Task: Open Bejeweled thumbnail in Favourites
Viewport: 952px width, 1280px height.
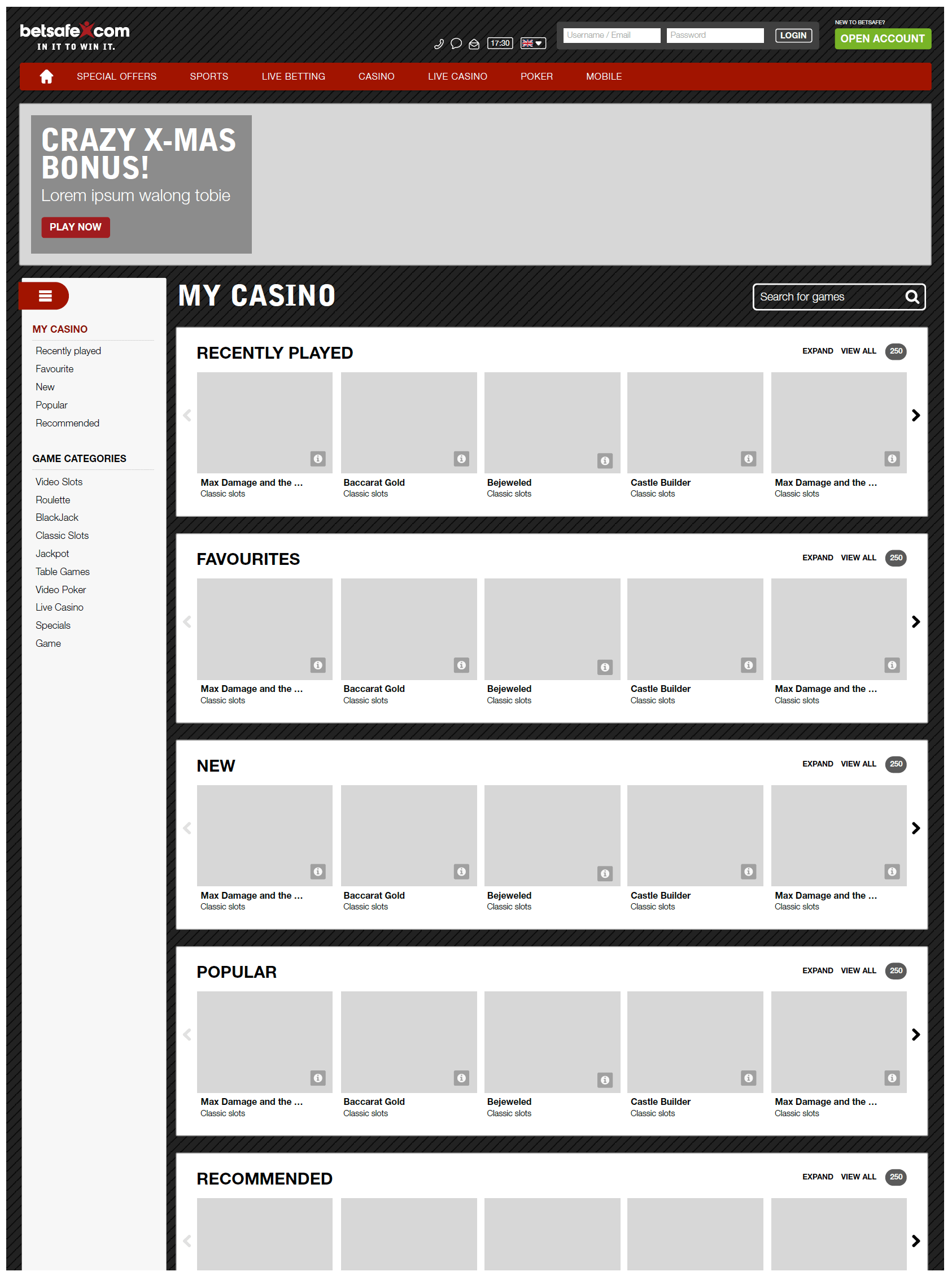Action: pos(552,630)
